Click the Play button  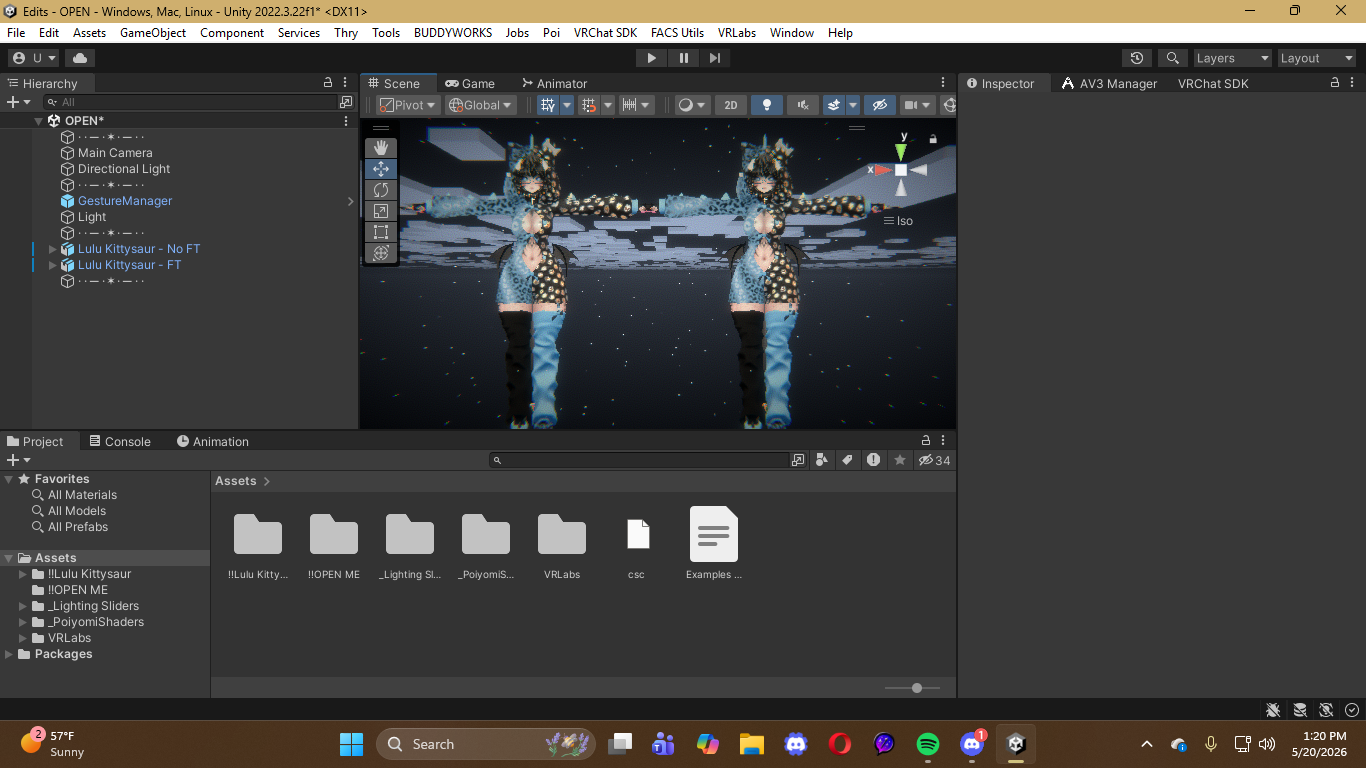pyautogui.click(x=651, y=58)
